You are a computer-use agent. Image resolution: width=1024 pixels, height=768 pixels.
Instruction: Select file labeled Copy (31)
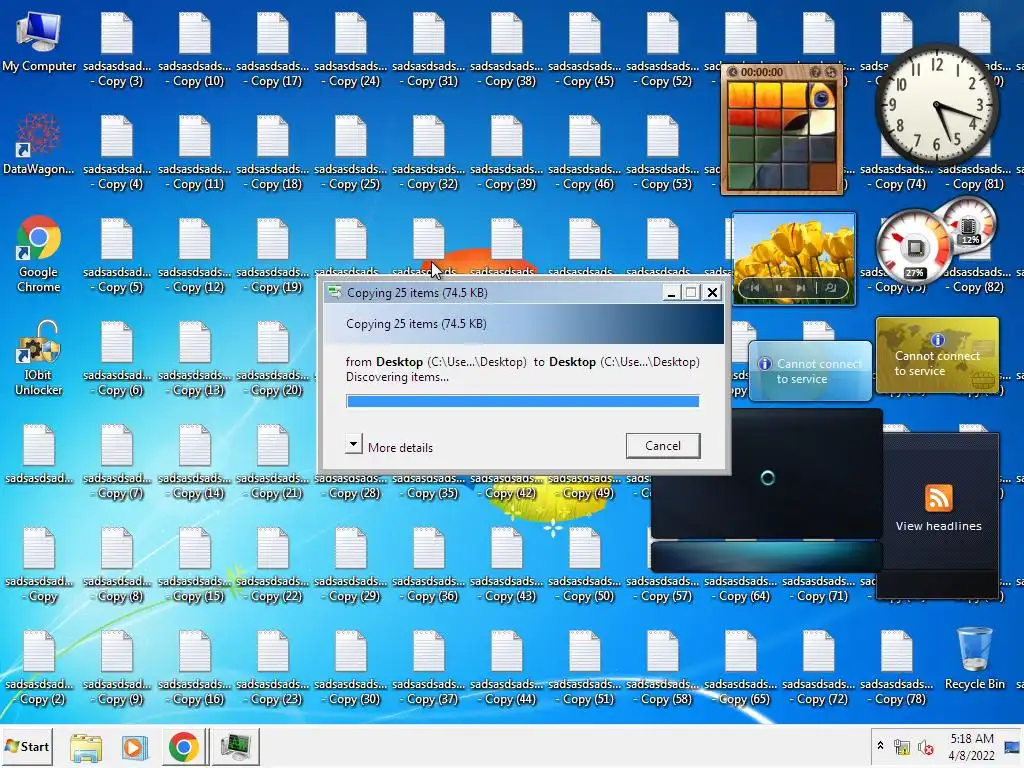point(428,51)
